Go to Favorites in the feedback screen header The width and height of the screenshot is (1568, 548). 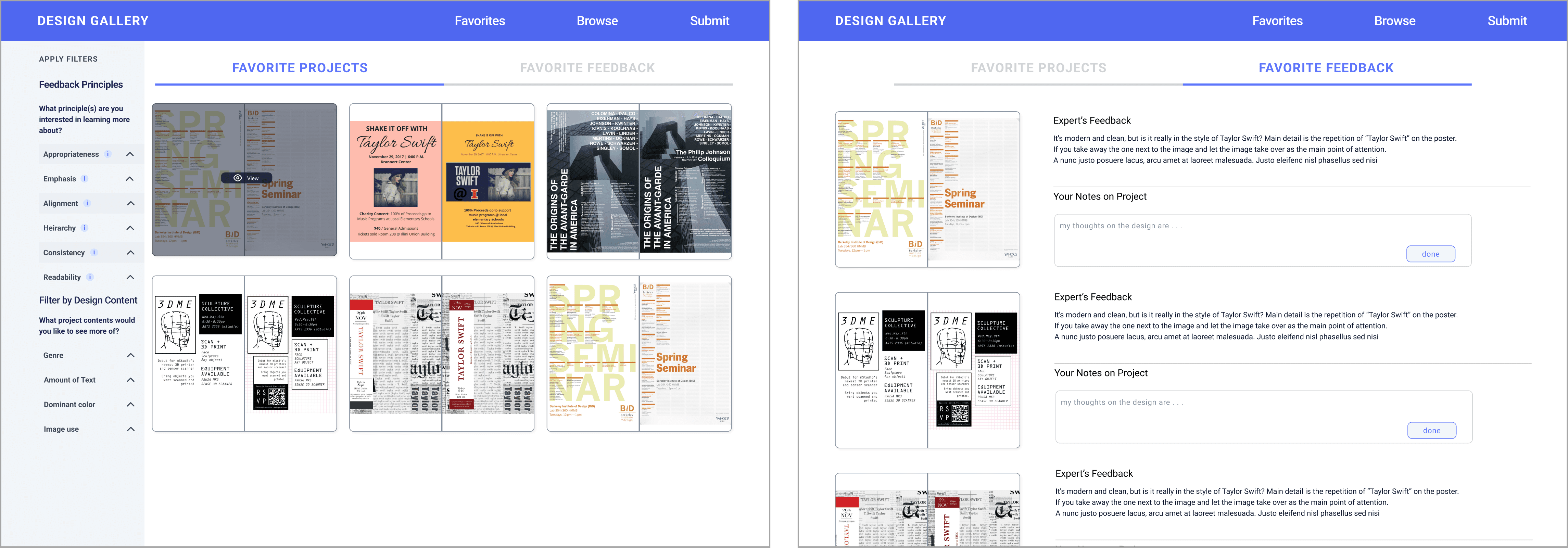coord(1278,21)
